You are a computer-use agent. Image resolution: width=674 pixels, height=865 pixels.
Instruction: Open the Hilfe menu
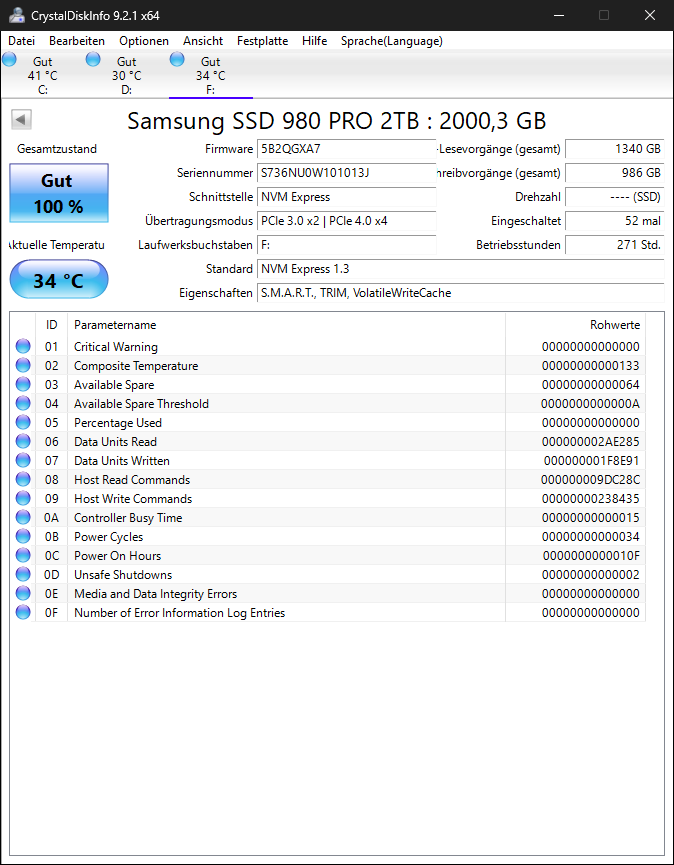[x=314, y=41]
